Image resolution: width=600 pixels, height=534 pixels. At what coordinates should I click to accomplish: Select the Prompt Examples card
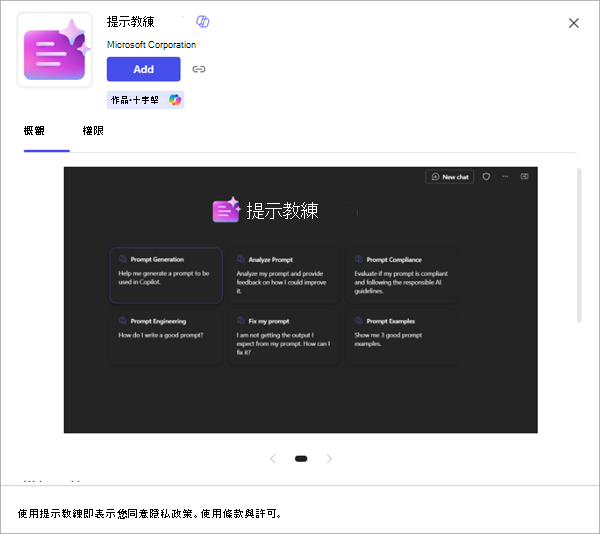click(402, 337)
